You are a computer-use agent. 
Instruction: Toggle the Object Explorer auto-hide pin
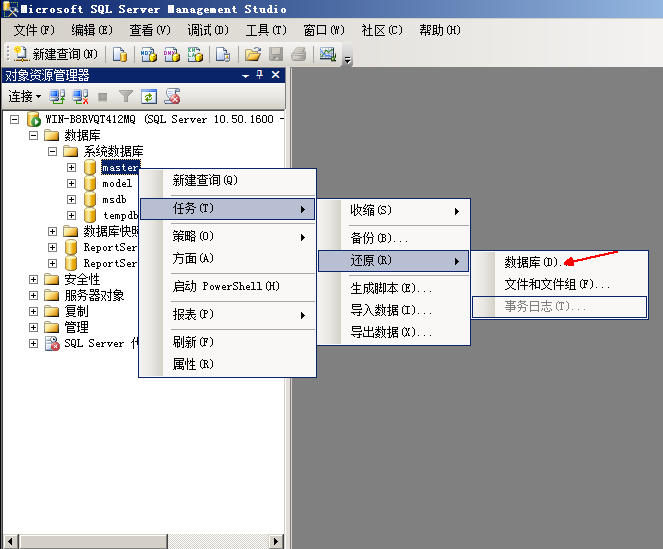pyautogui.click(x=260, y=75)
